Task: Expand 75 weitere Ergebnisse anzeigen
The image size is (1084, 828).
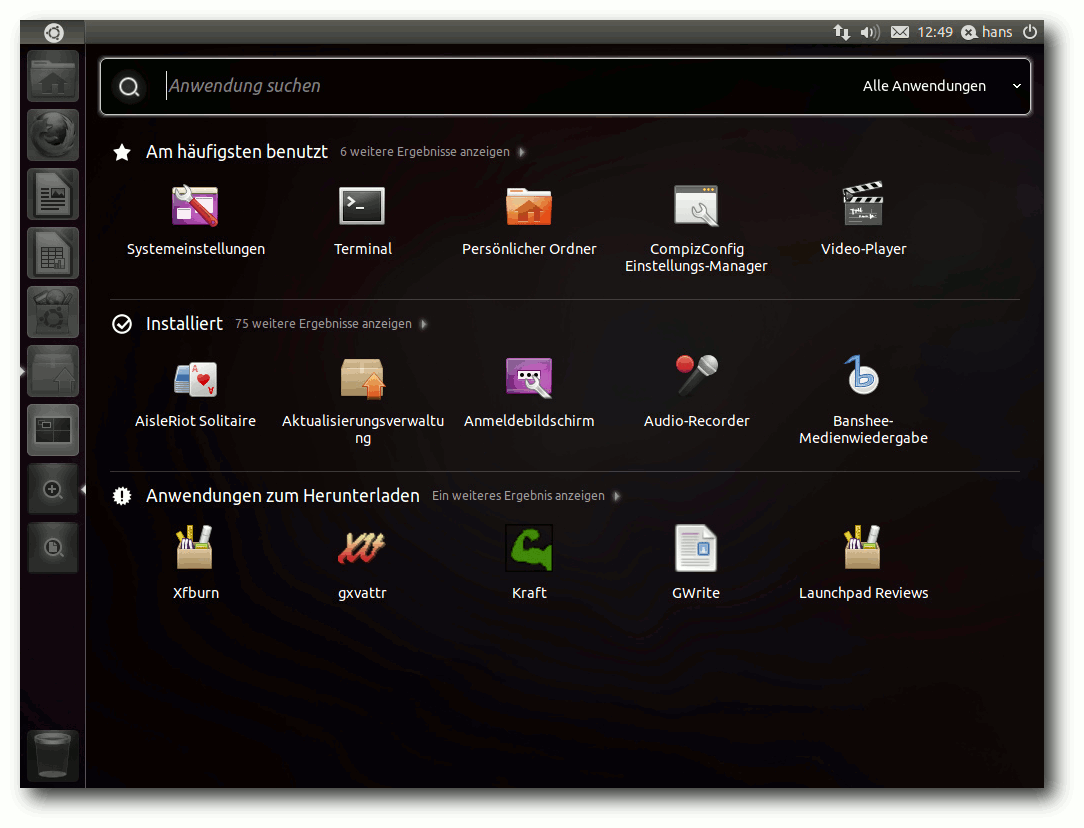Action: (331, 324)
